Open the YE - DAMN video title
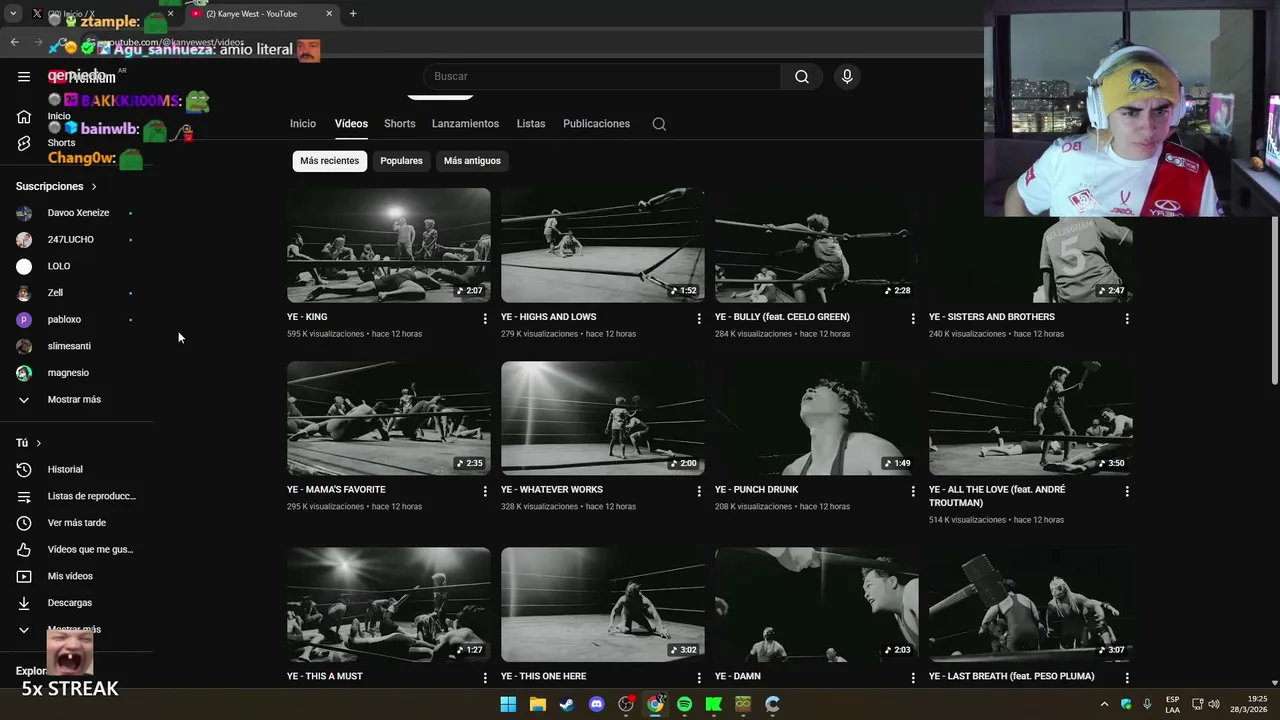This screenshot has width=1280, height=720. pos(738,676)
